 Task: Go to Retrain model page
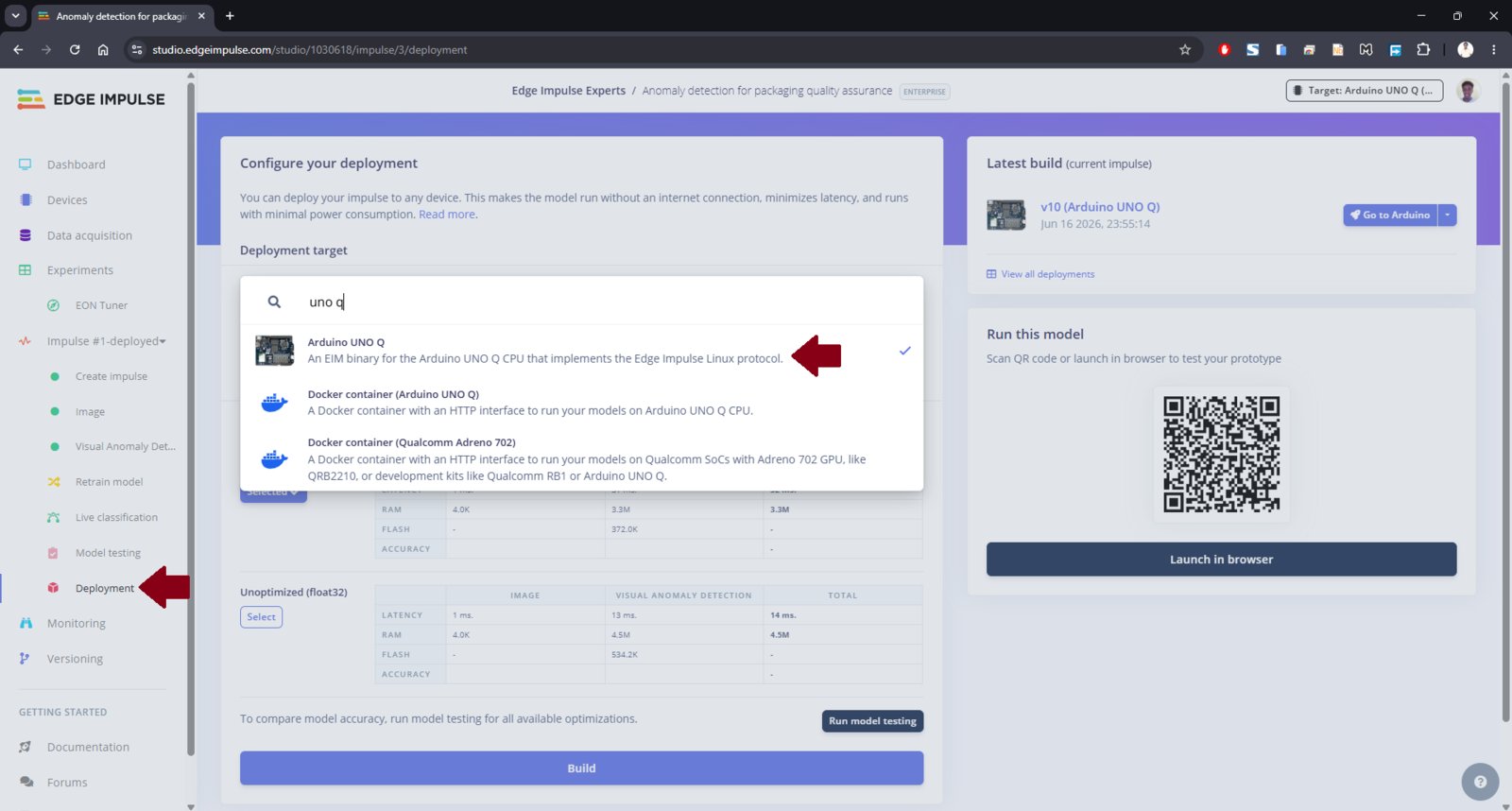[109, 482]
